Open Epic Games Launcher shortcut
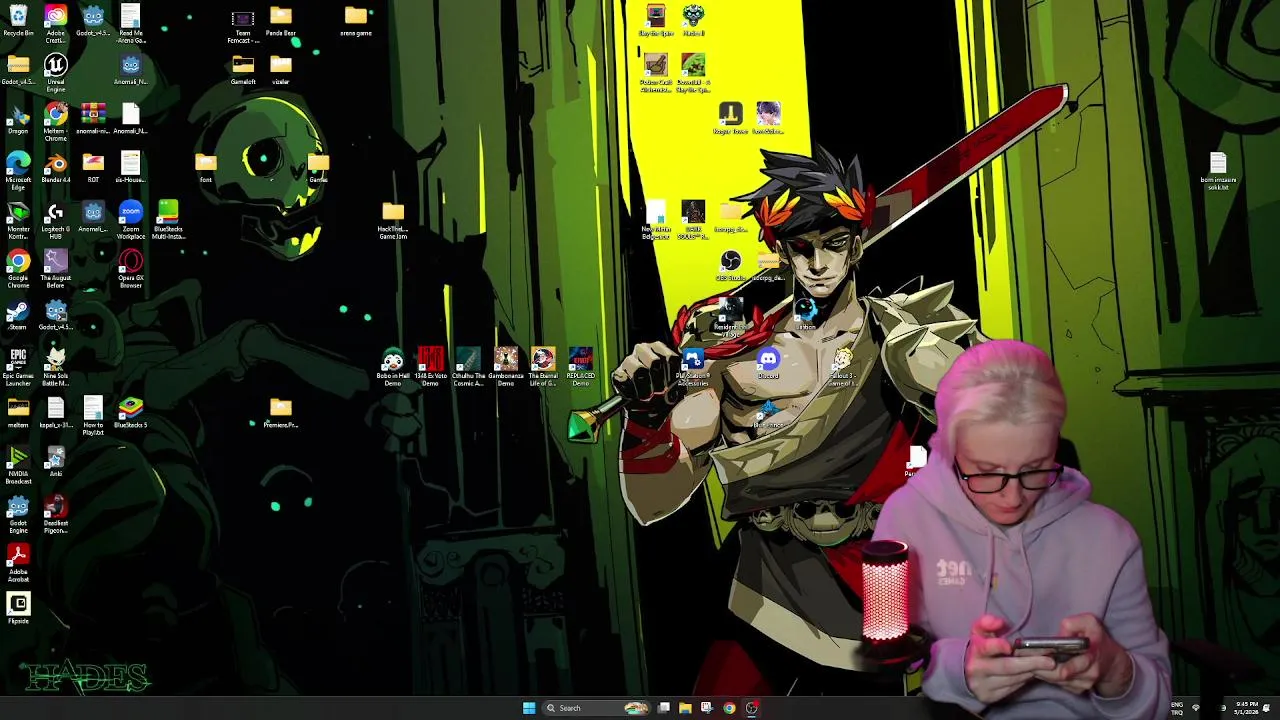1280x720 pixels. coord(18,367)
